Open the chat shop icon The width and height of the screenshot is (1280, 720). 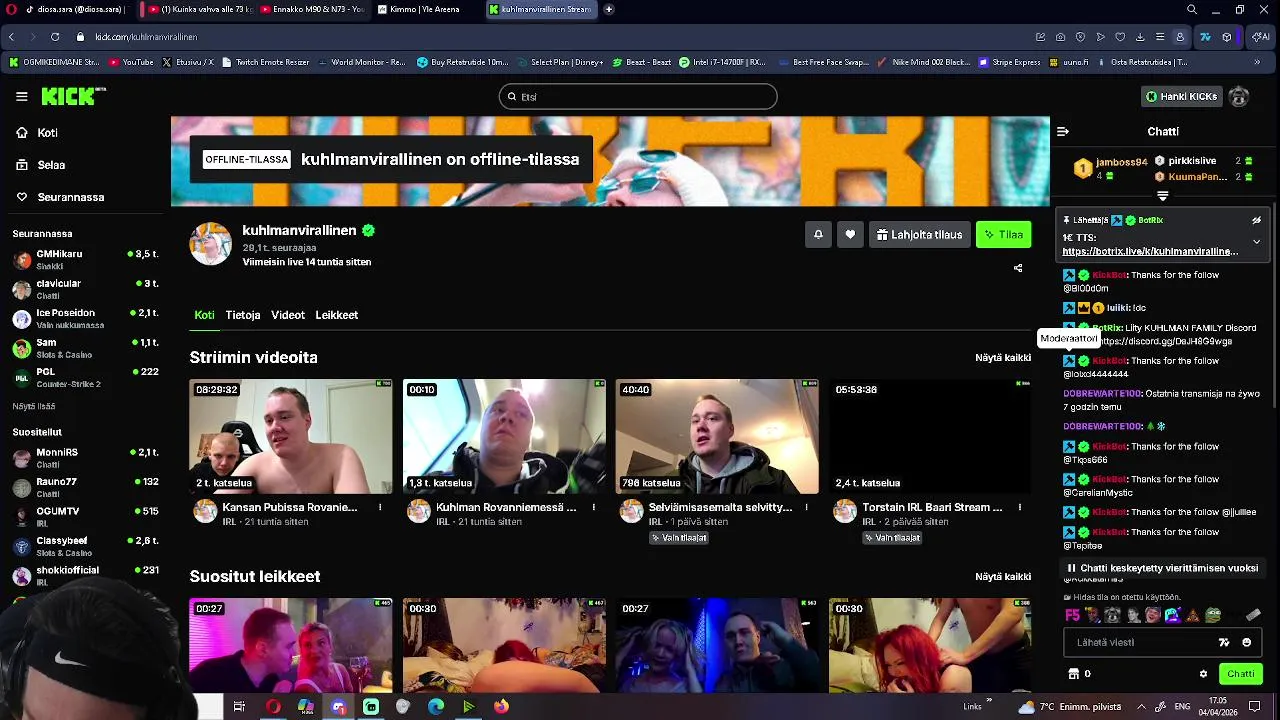point(1074,674)
